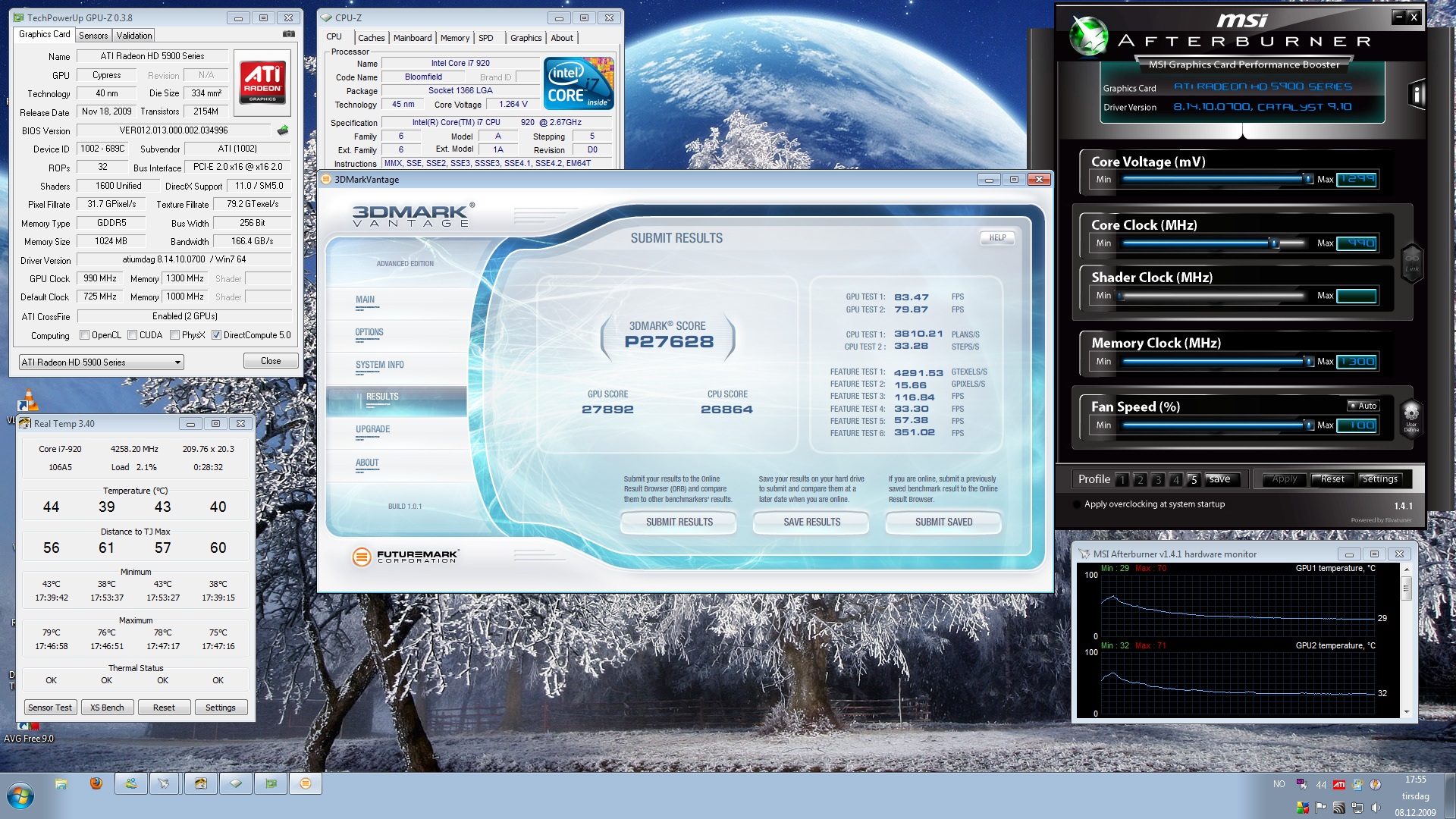Click Close button in GPU-Z
Image resolution: width=1456 pixels, height=819 pixels.
click(x=271, y=361)
